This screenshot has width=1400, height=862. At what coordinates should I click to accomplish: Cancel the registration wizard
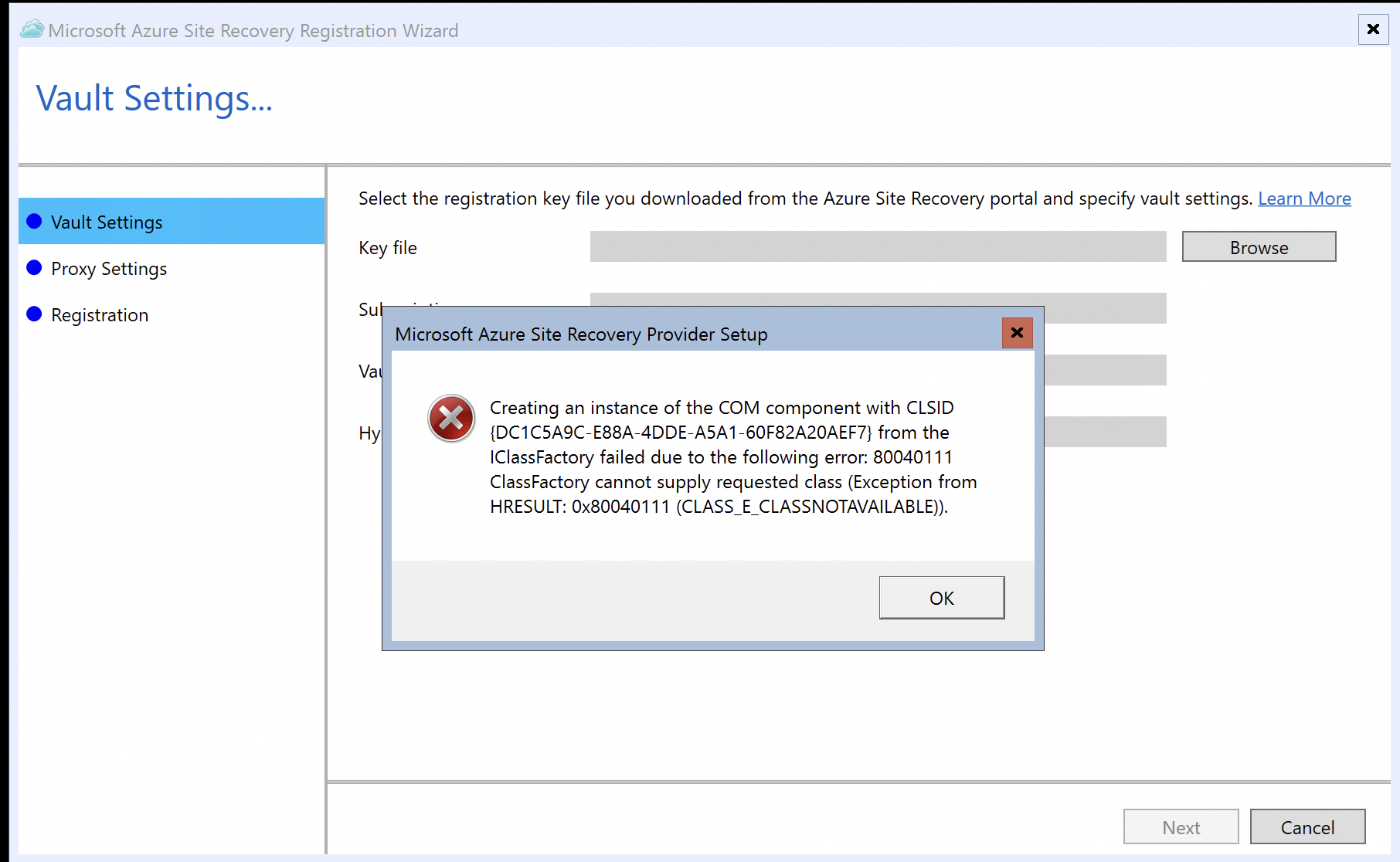click(1307, 826)
